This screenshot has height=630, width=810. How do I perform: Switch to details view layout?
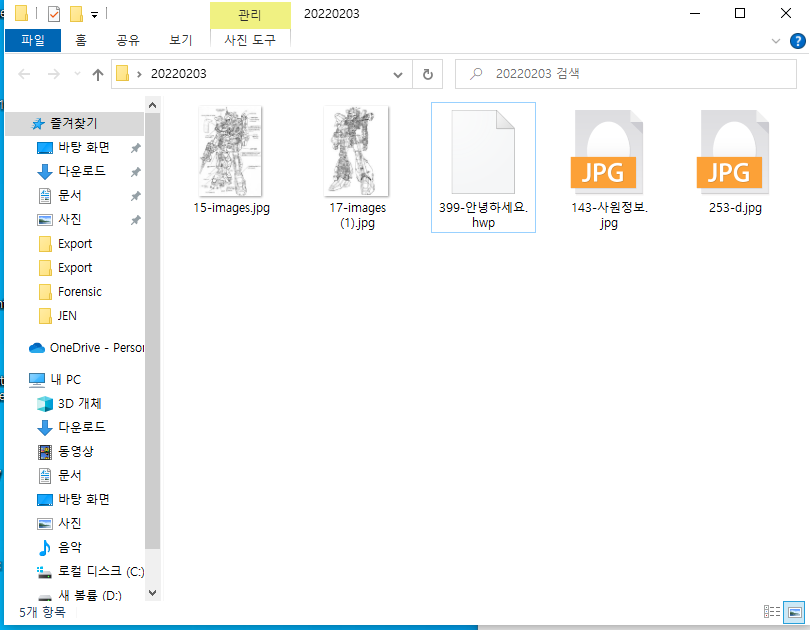pyautogui.click(x=772, y=612)
